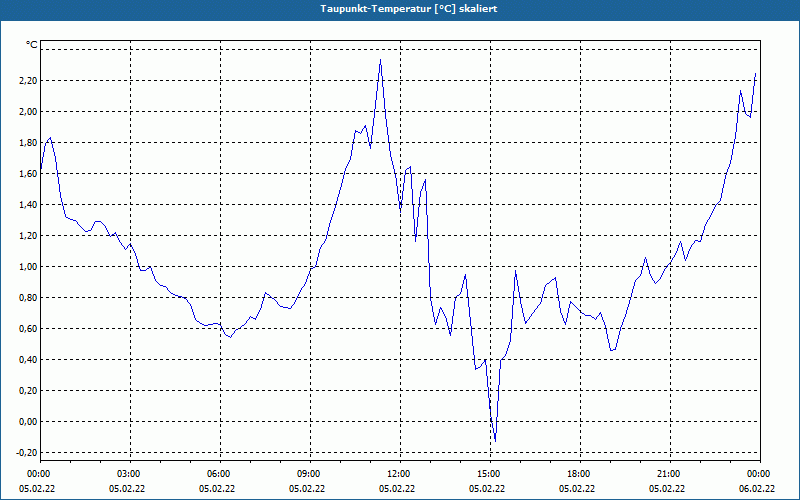This screenshot has width=800, height=500.
Task: Click the y-axis value 1,80
Action: 28,143
